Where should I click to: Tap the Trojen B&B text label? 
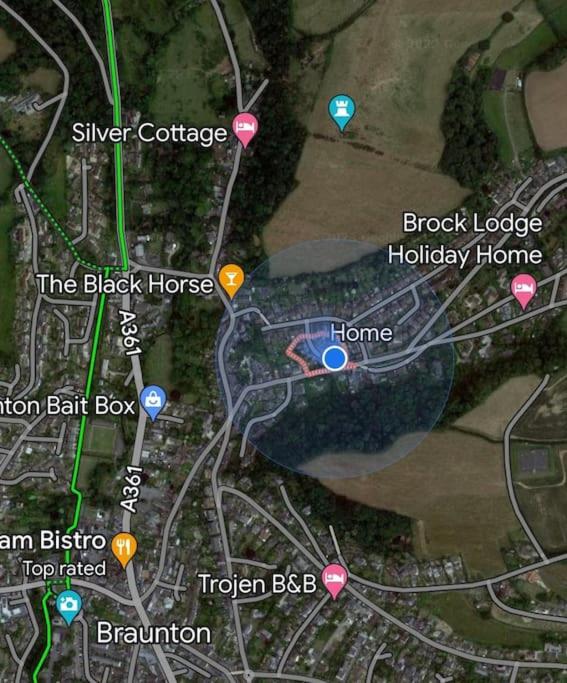click(257, 584)
